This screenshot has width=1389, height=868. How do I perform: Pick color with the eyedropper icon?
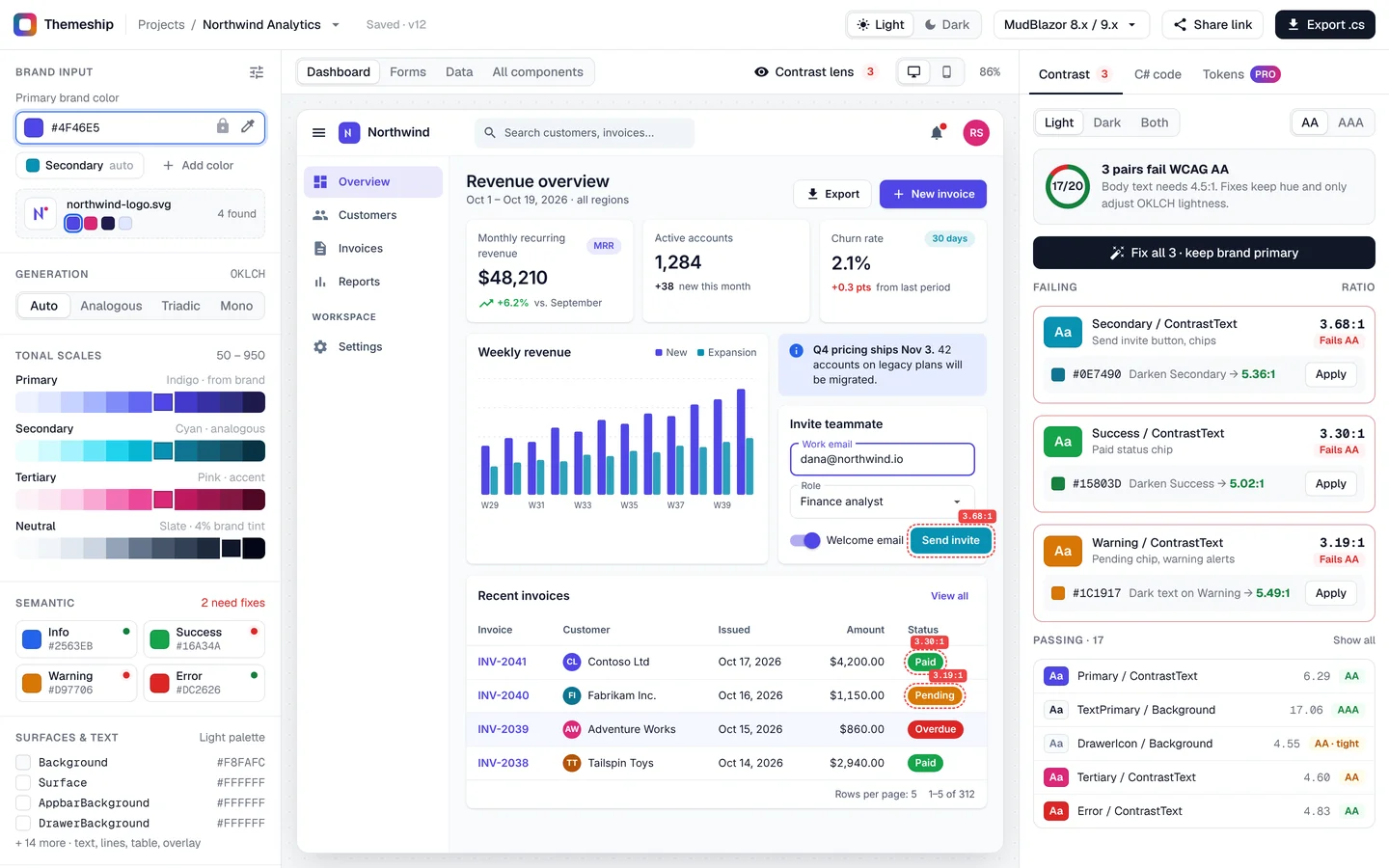click(248, 126)
